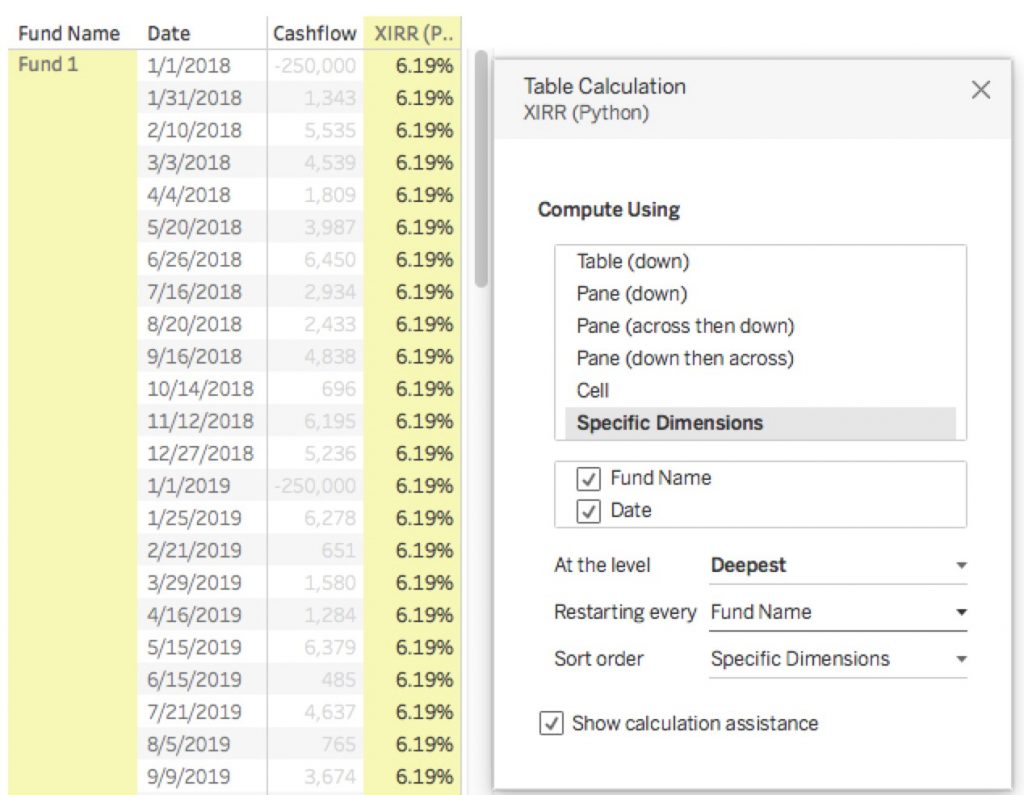Viewport: 1024px width, 795px height.
Task: Select the 1/1/2019 date cell
Action: click(188, 486)
